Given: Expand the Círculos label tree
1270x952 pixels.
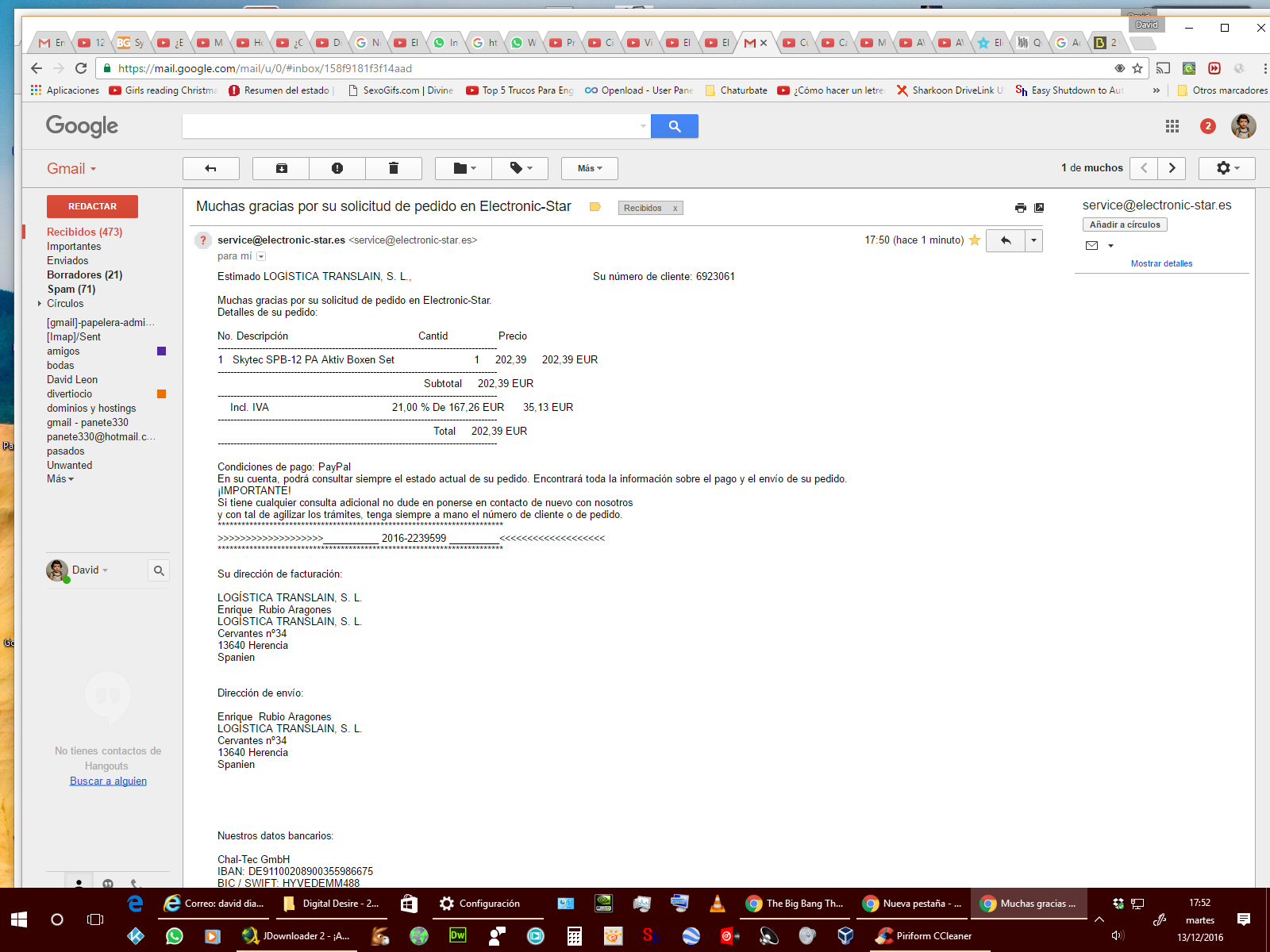Looking at the screenshot, I should [x=40, y=304].
